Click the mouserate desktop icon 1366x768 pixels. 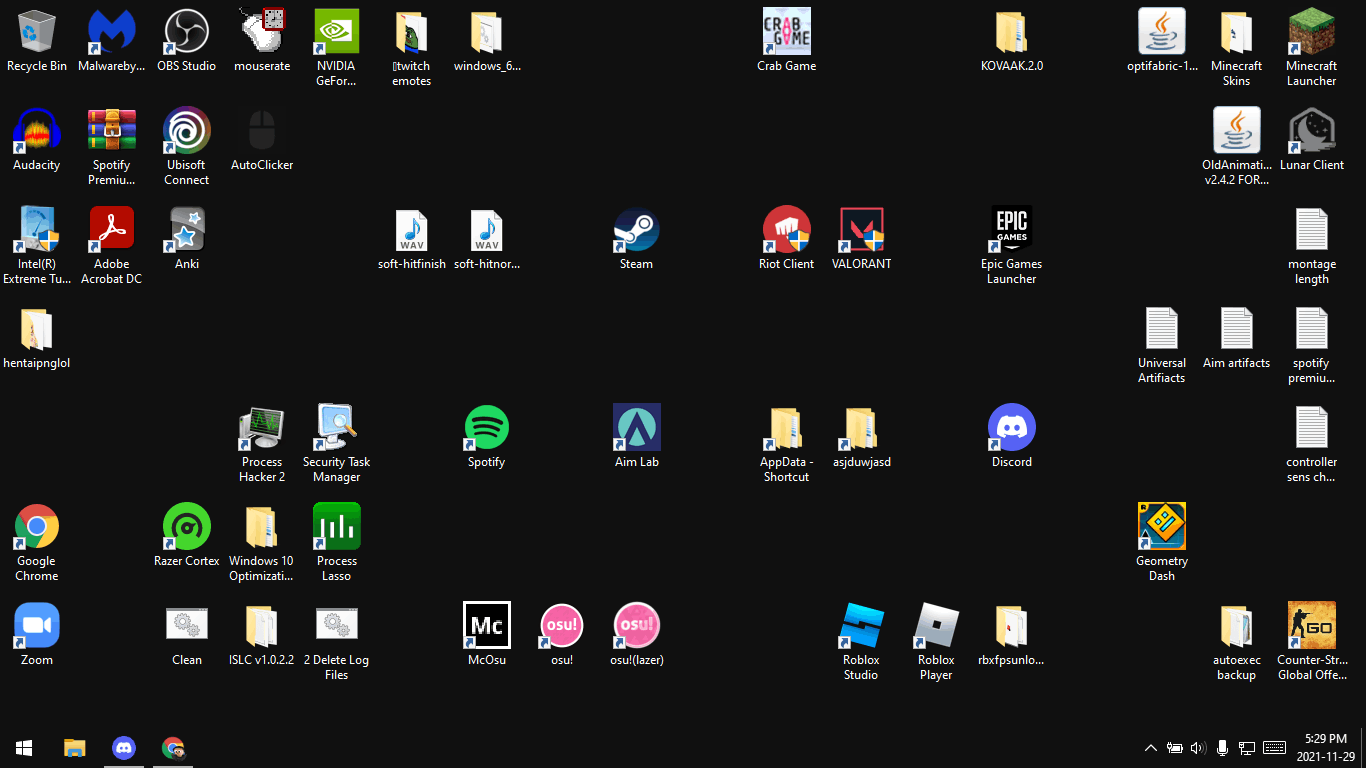point(262,32)
